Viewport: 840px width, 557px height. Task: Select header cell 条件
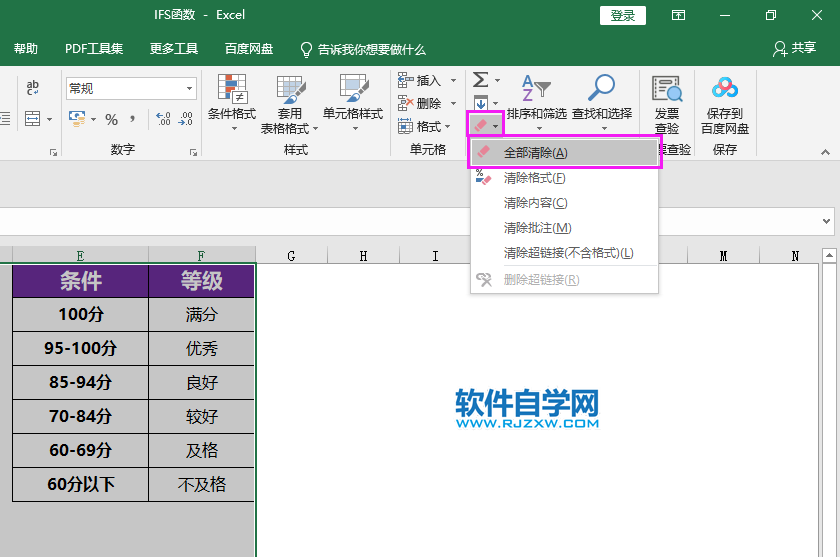click(80, 281)
